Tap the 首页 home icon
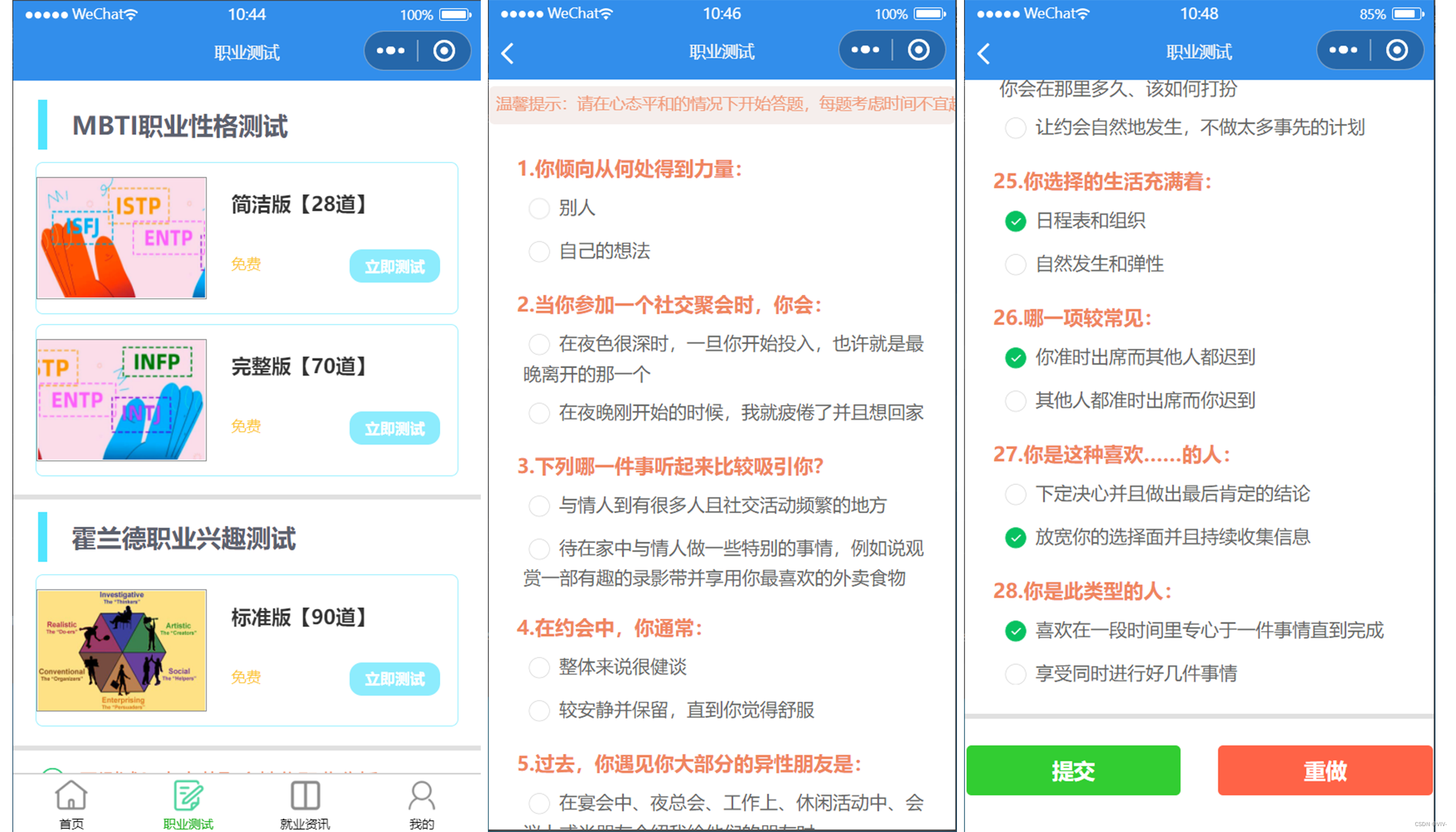Screen dimensions: 1456x832 pos(71,796)
